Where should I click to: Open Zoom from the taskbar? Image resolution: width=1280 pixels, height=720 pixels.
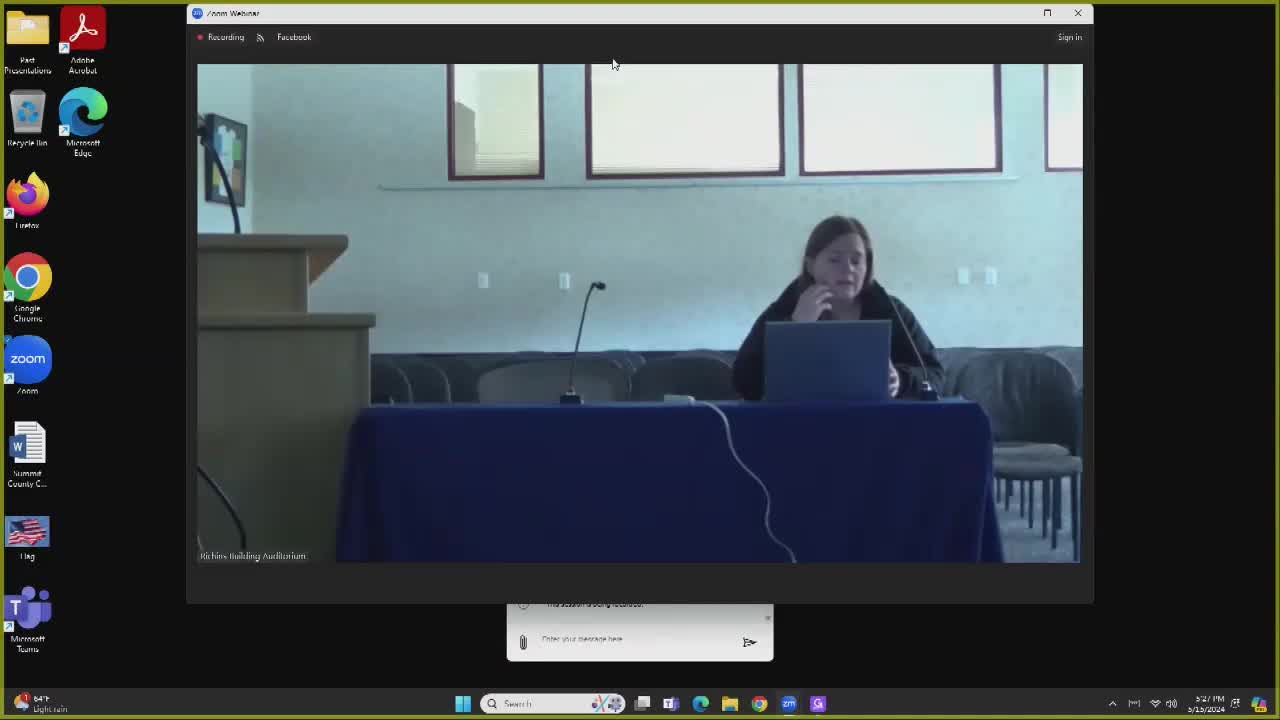(x=788, y=704)
